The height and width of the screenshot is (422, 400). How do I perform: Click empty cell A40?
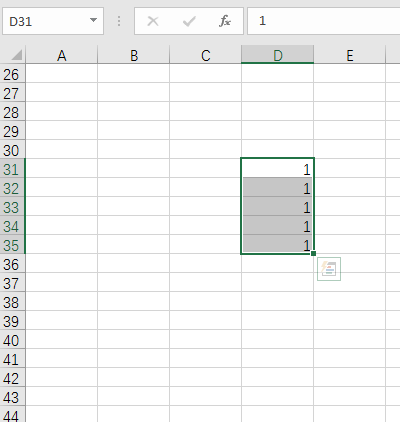[x=61, y=339]
